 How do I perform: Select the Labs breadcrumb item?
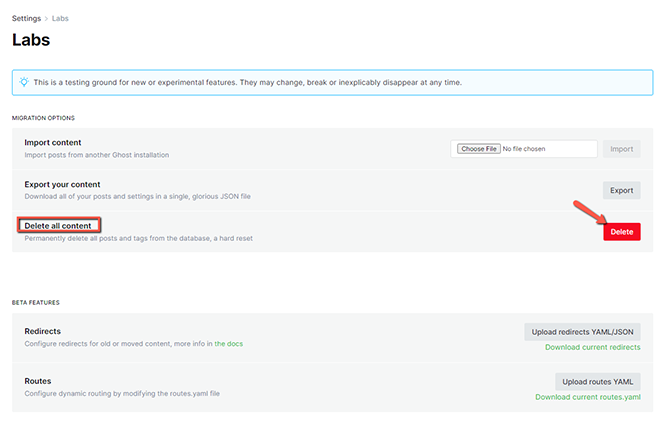60,18
